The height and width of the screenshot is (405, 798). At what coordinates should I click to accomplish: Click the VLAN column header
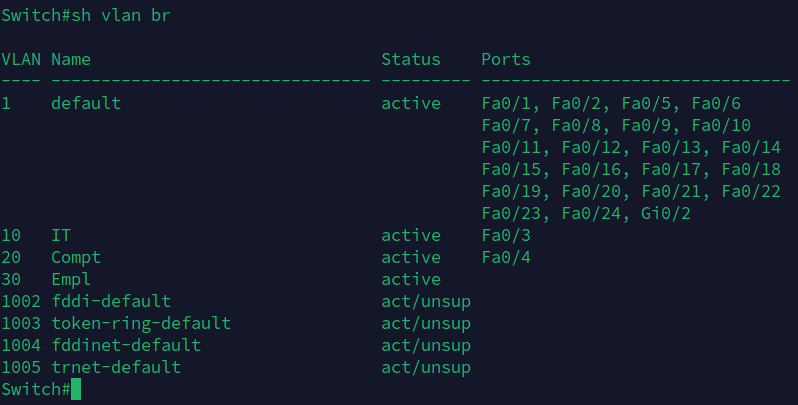21,59
